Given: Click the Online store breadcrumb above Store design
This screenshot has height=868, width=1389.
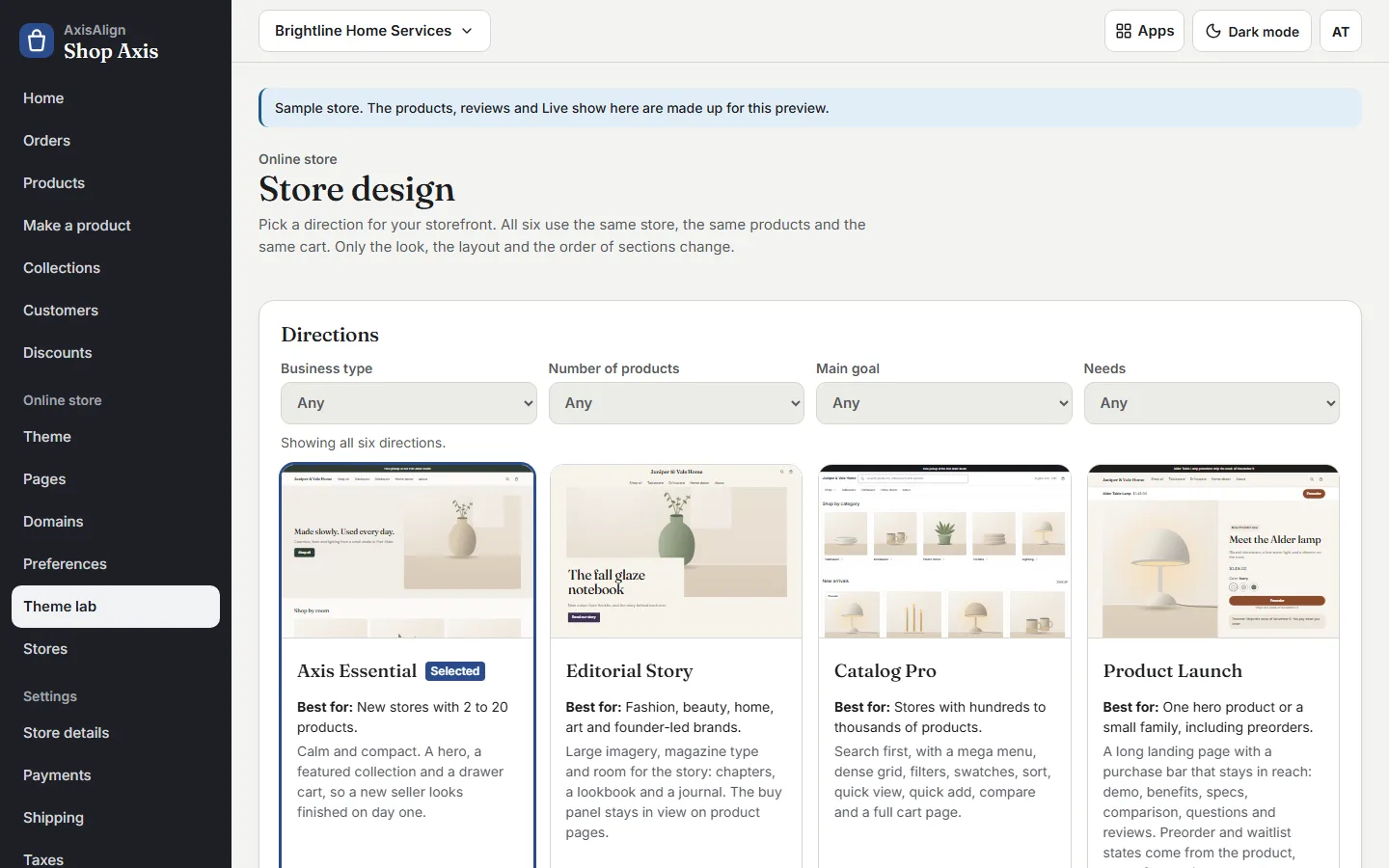Looking at the screenshot, I should tap(298, 159).
